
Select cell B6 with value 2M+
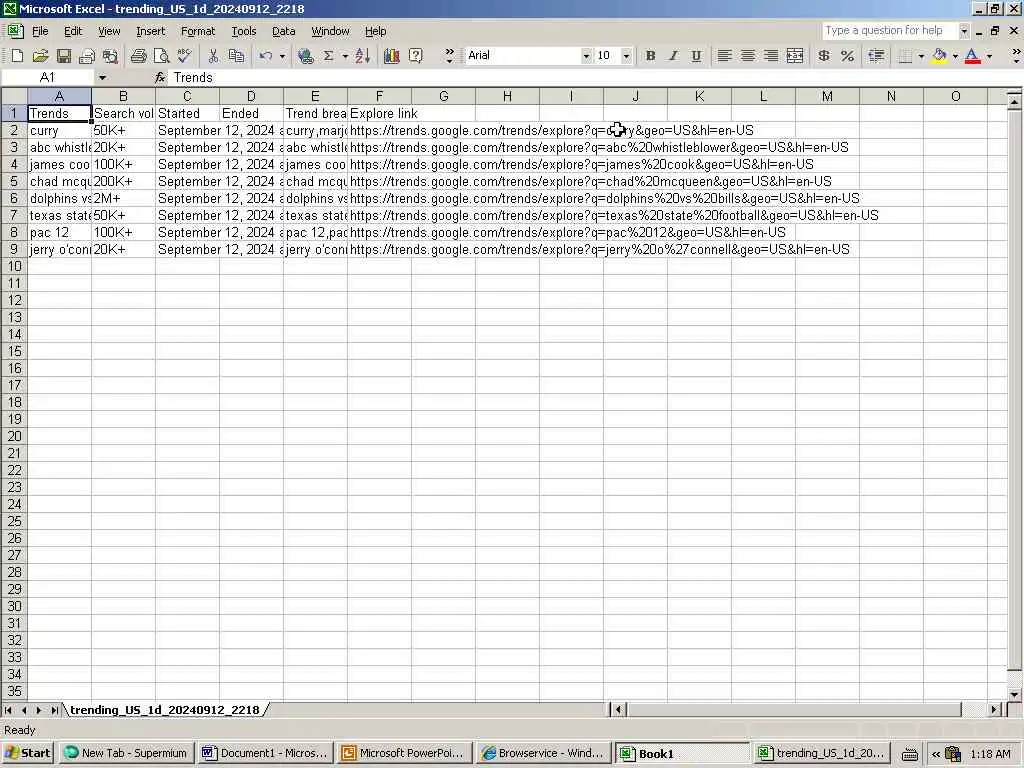pyautogui.click(x=123, y=199)
